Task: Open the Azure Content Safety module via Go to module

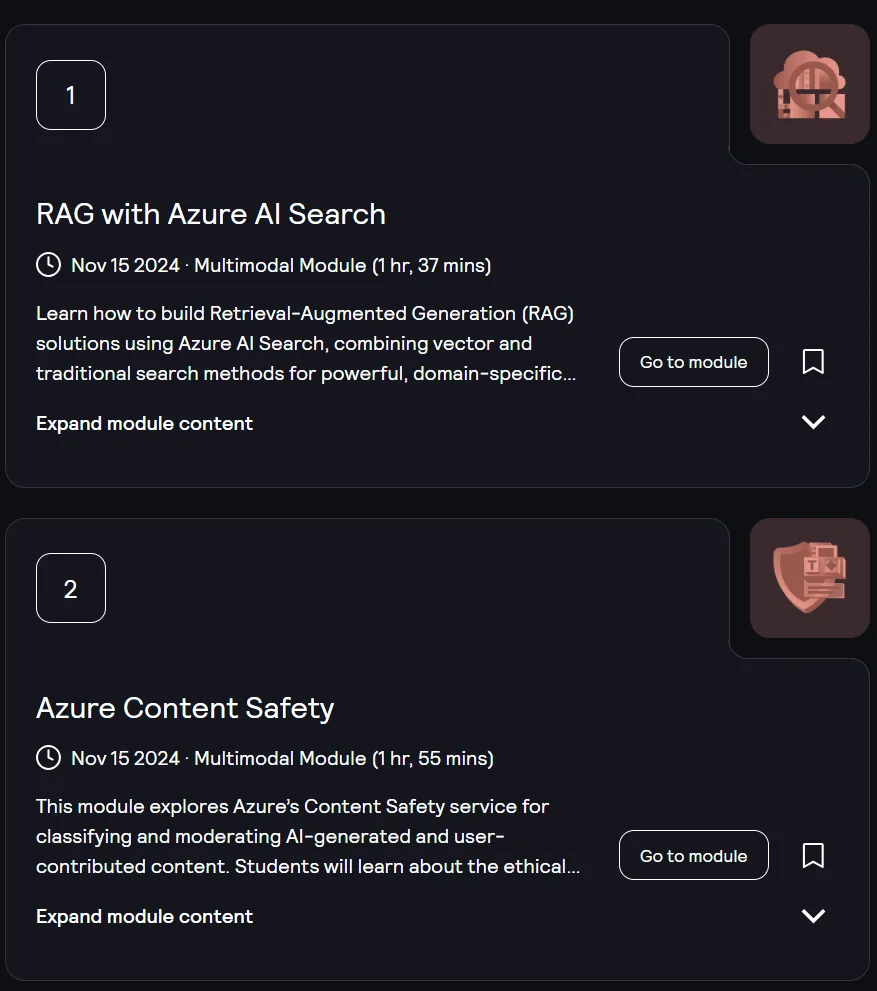Action: pos(694,855)
